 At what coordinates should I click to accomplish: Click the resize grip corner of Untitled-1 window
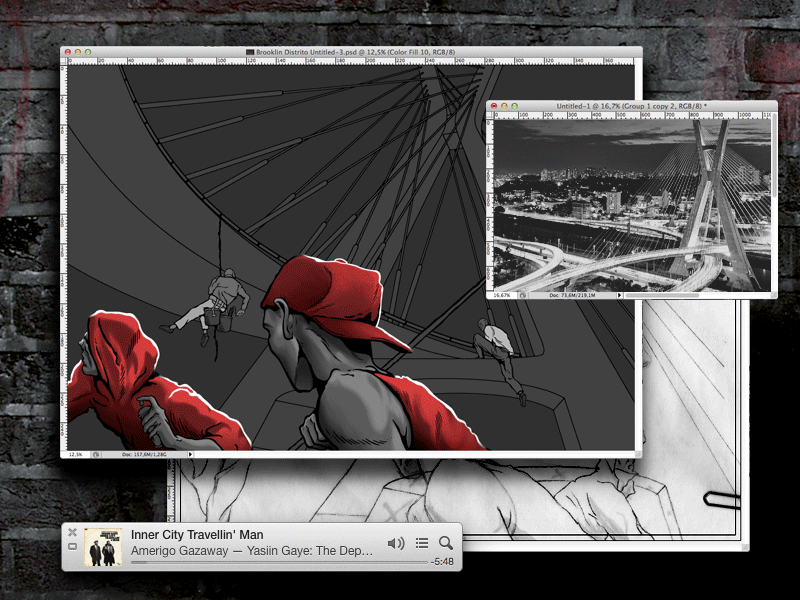tap(774, 295)
